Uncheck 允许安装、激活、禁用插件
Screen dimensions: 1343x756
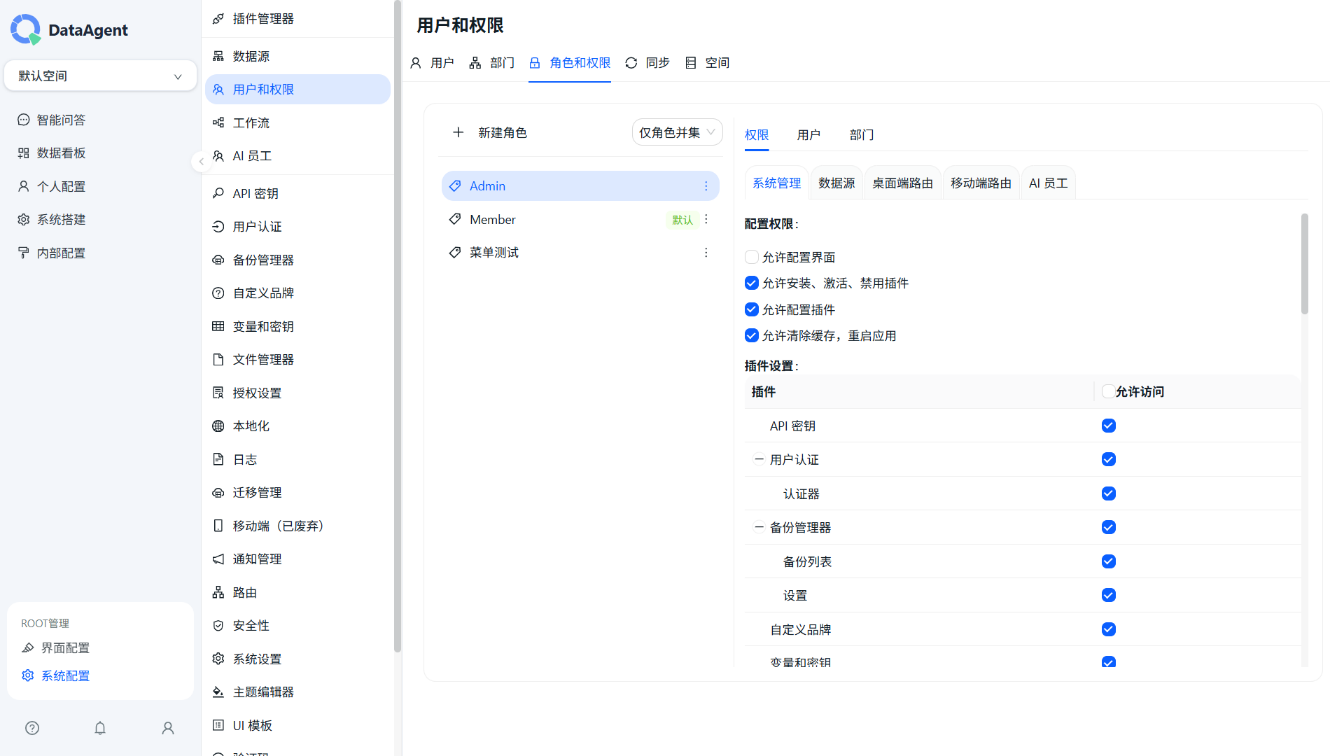752,283
